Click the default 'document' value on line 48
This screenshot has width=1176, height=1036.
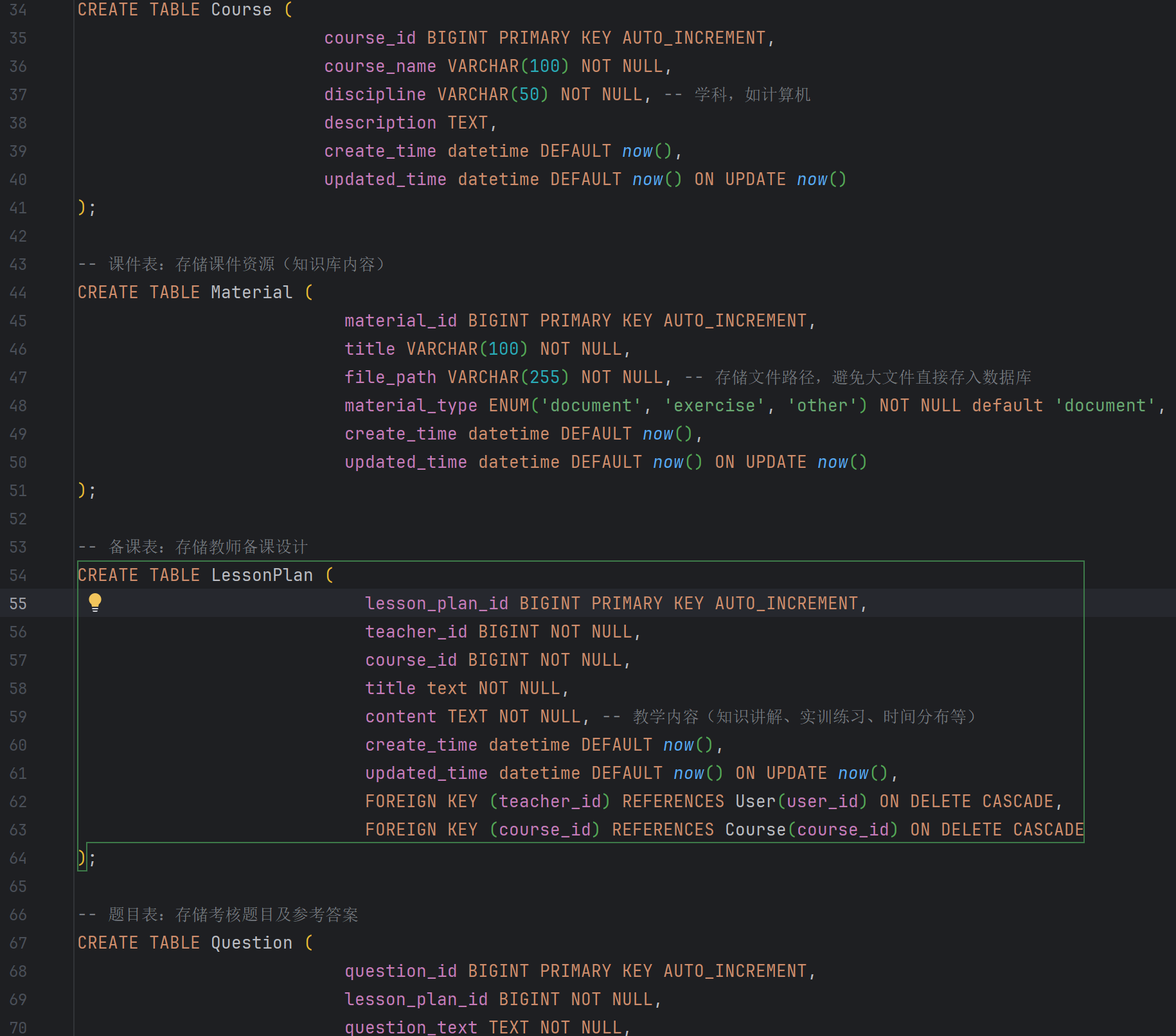(1105, 406)
